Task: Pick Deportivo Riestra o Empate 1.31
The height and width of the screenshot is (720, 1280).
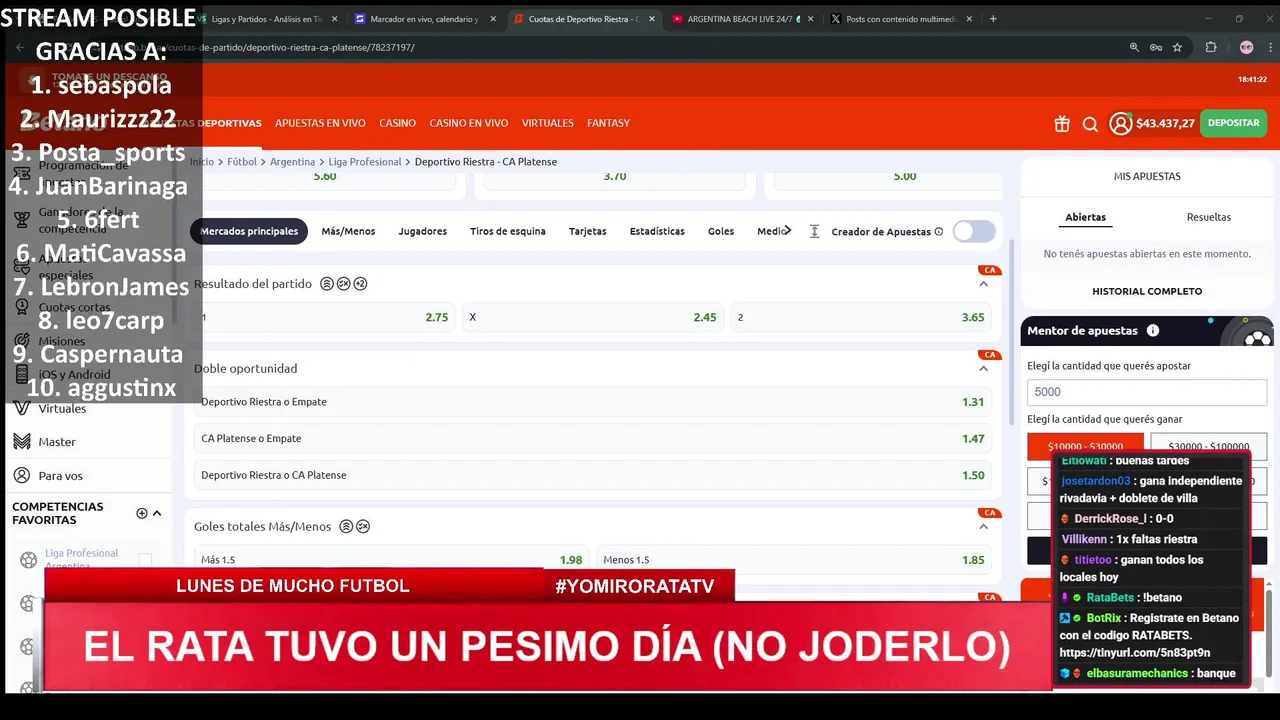Action: tap(593, 402)
